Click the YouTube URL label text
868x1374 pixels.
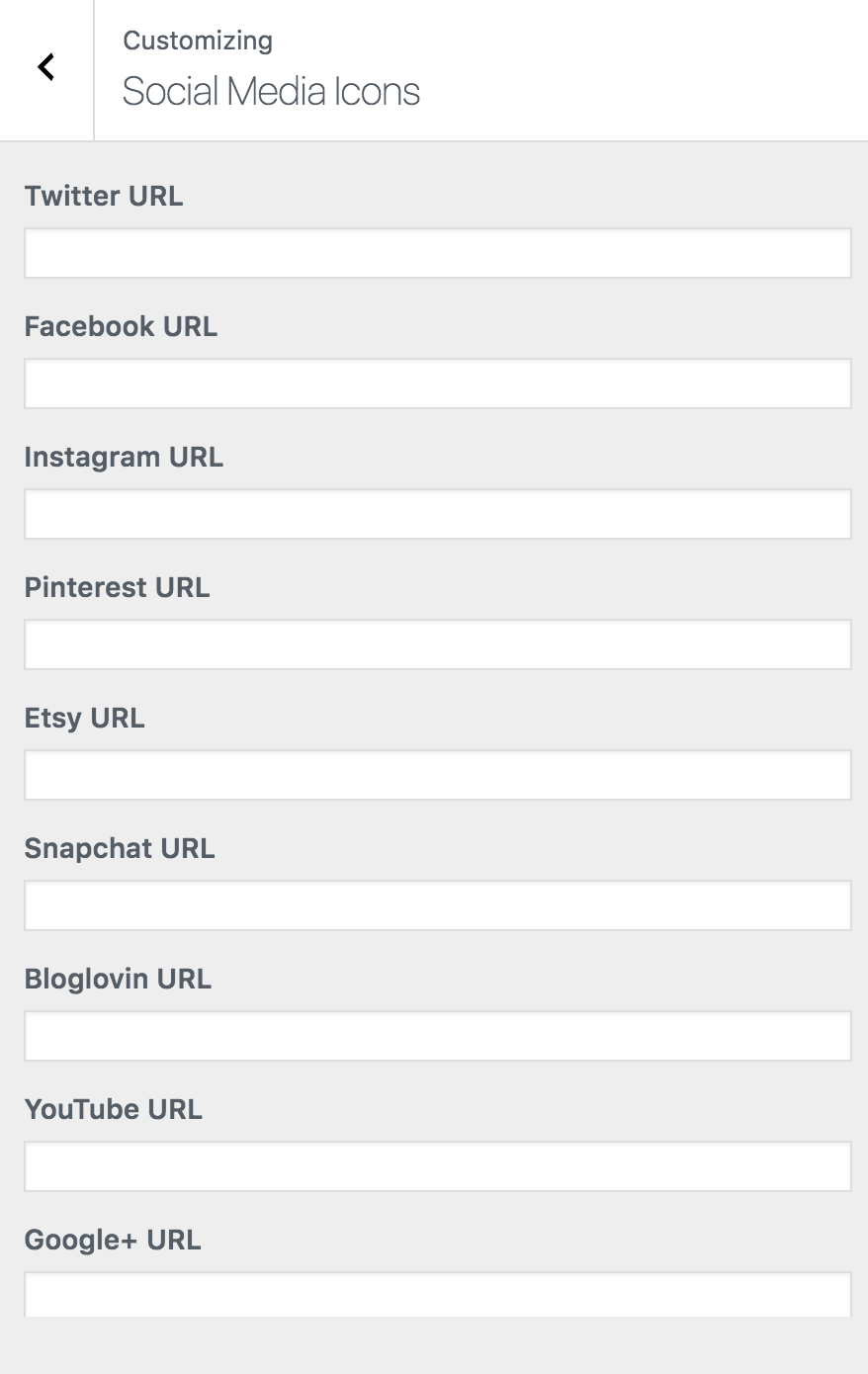(x=113, y=1109)
